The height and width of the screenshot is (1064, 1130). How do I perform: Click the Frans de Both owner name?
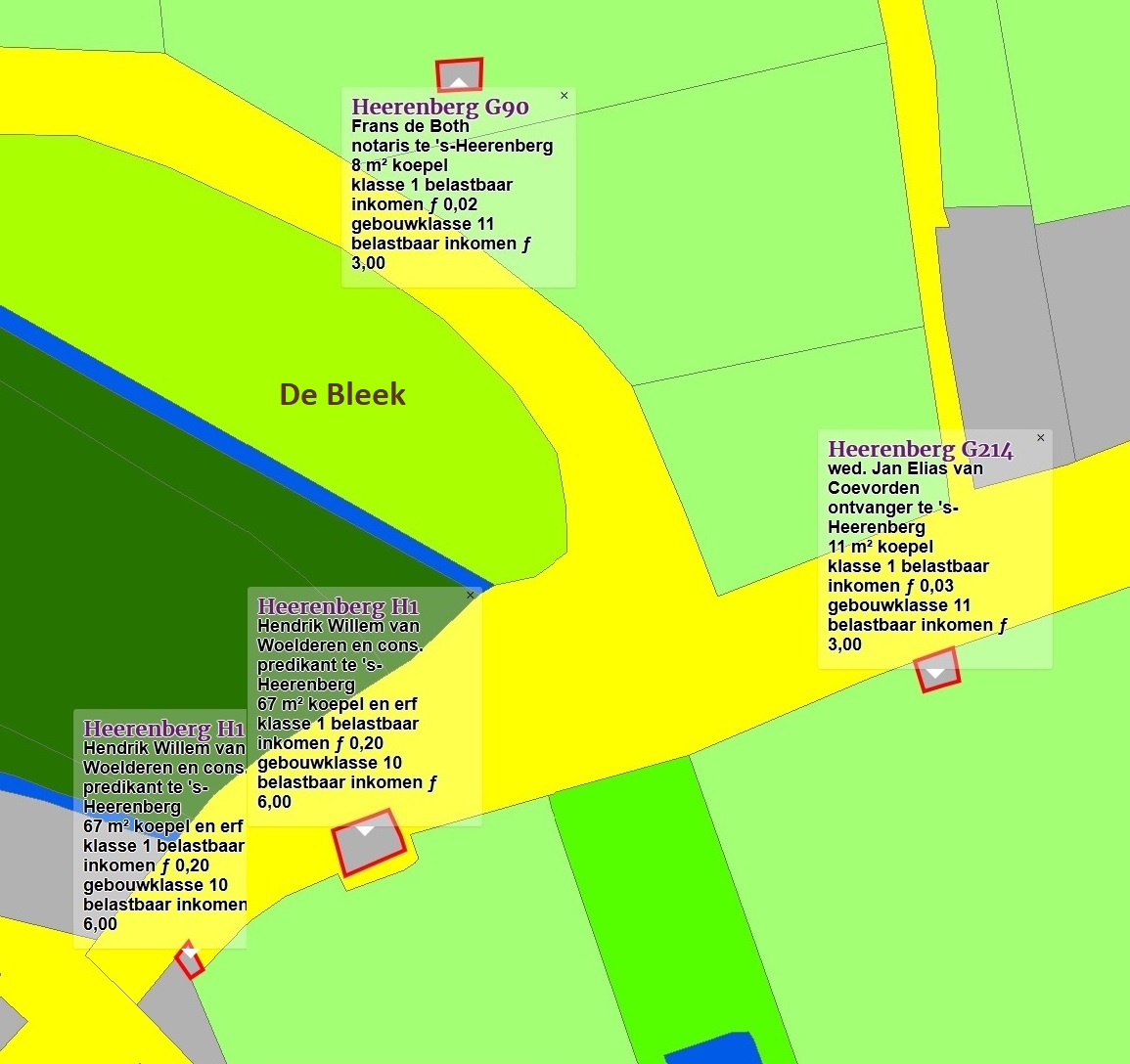click(x=410, y=126)
